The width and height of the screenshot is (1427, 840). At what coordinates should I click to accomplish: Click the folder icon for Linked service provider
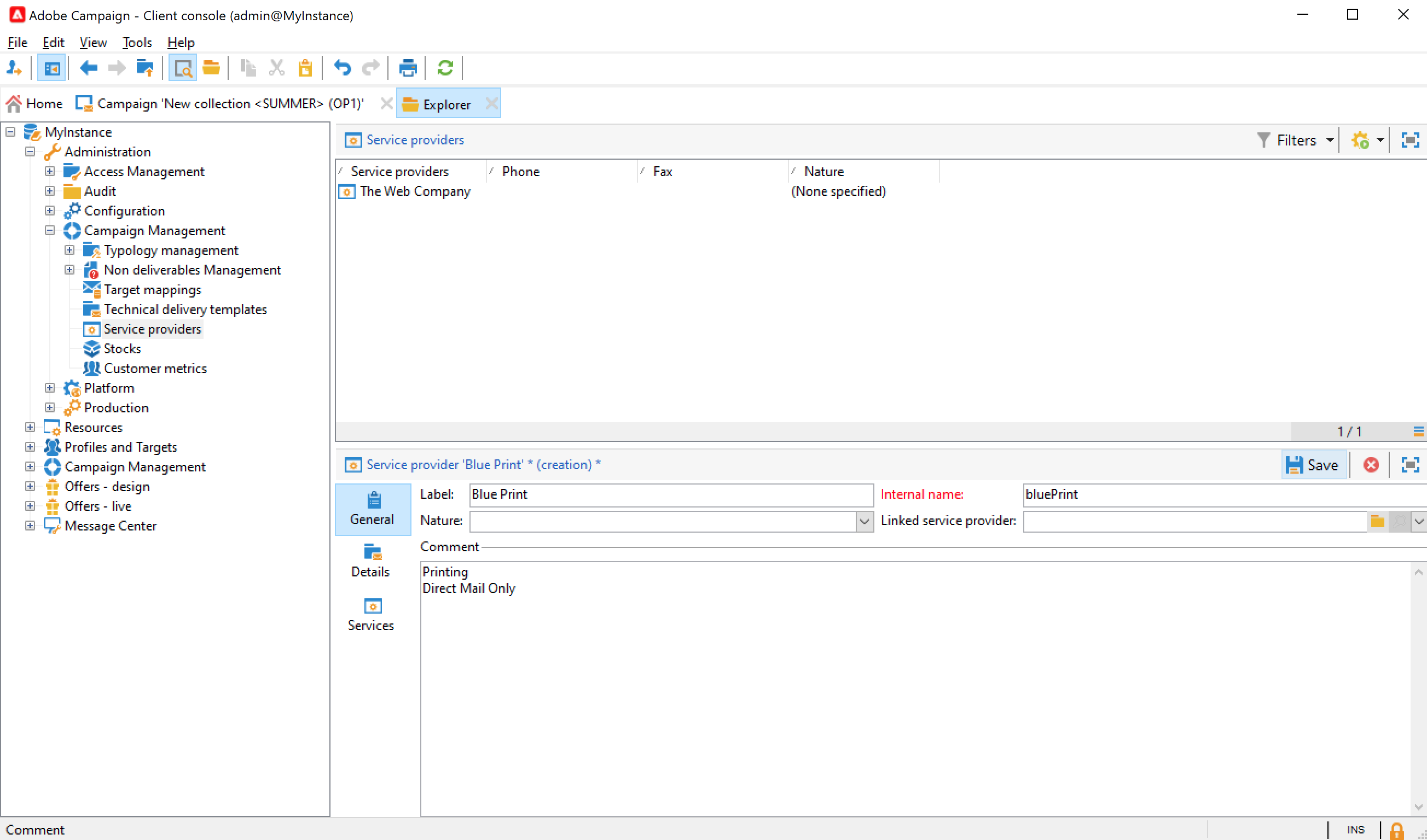[1377, 521]
